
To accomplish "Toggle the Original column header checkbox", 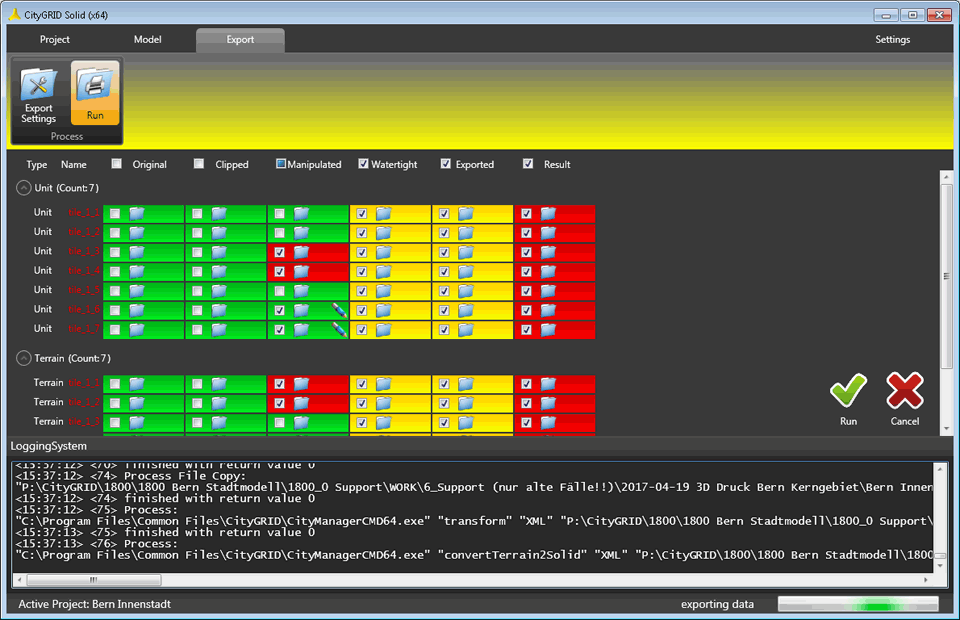I will click(x=116, y=164).
